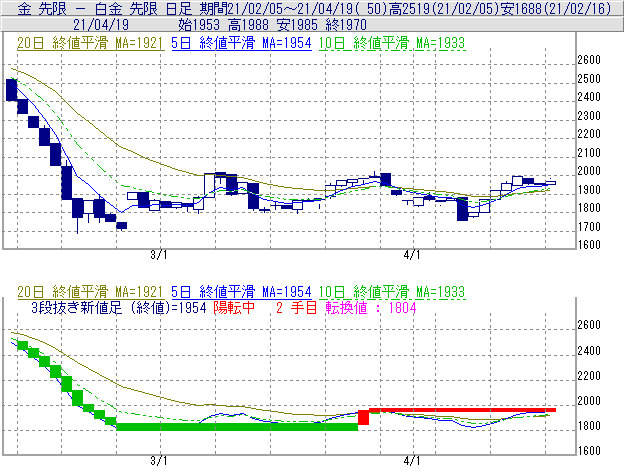This screenshot has height=473, width=624.
Task: Click the 4/1 date label under the lower chart
Action: [412, 461]
